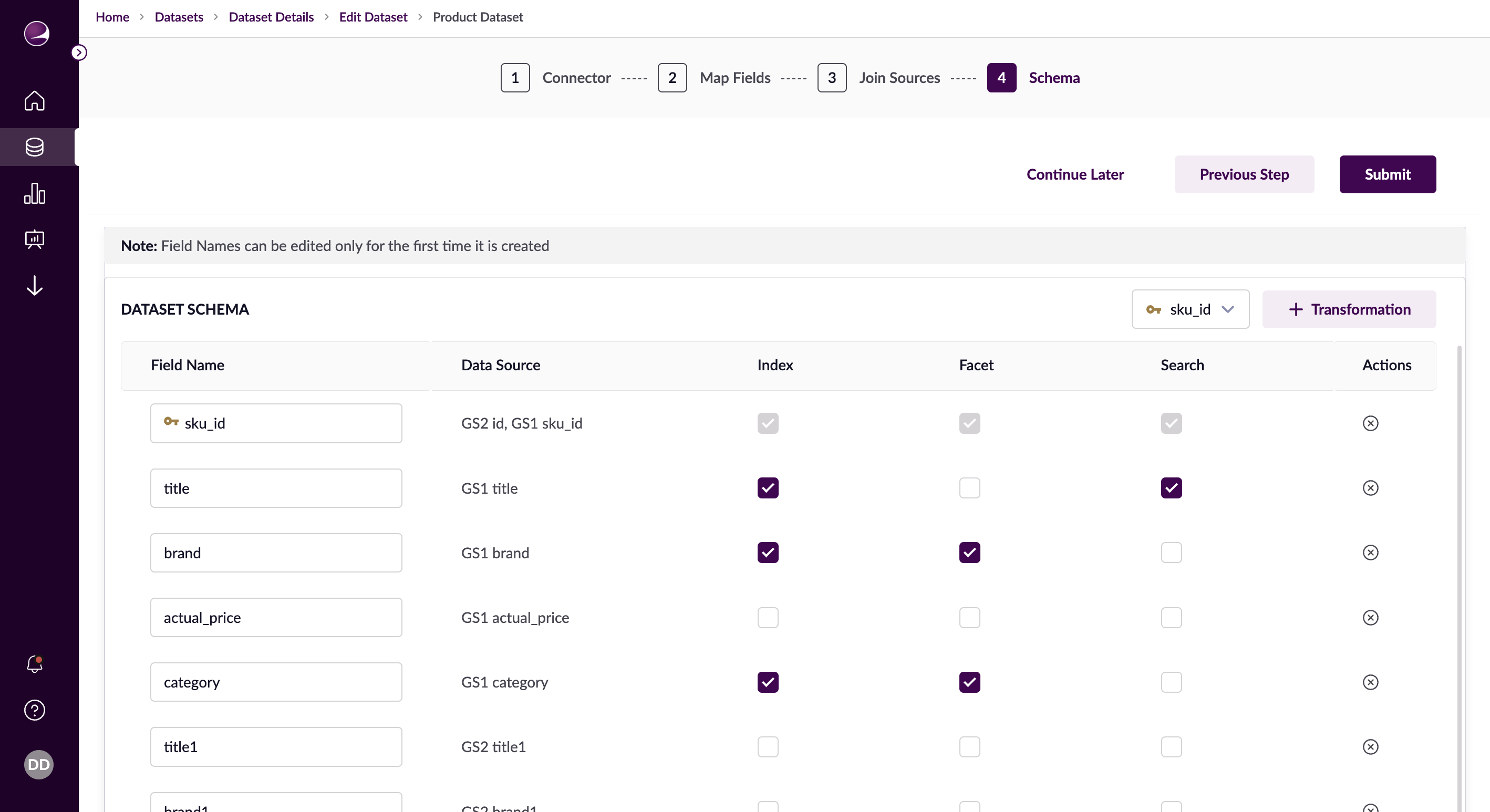The image size is (1490, 812).
Task: Delete the actual_price row with its X icon
Action: pyautogui.click(x=1370, y=618)
